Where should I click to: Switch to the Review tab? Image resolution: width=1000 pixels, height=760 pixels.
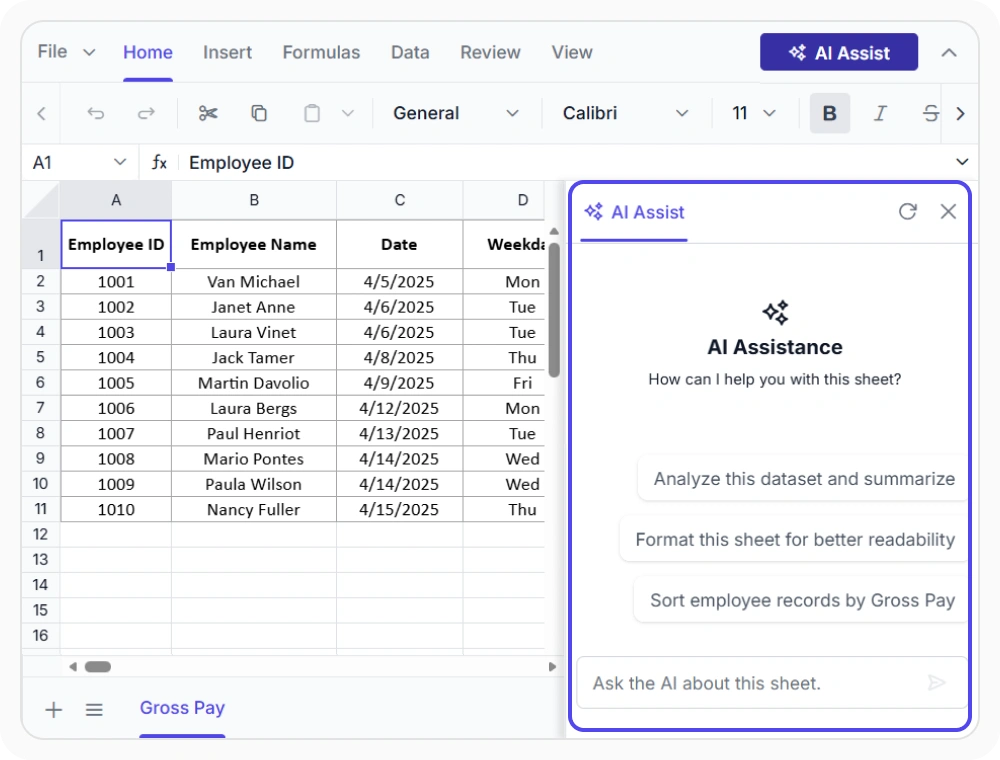pyautogui.click(x=490, y=52)
